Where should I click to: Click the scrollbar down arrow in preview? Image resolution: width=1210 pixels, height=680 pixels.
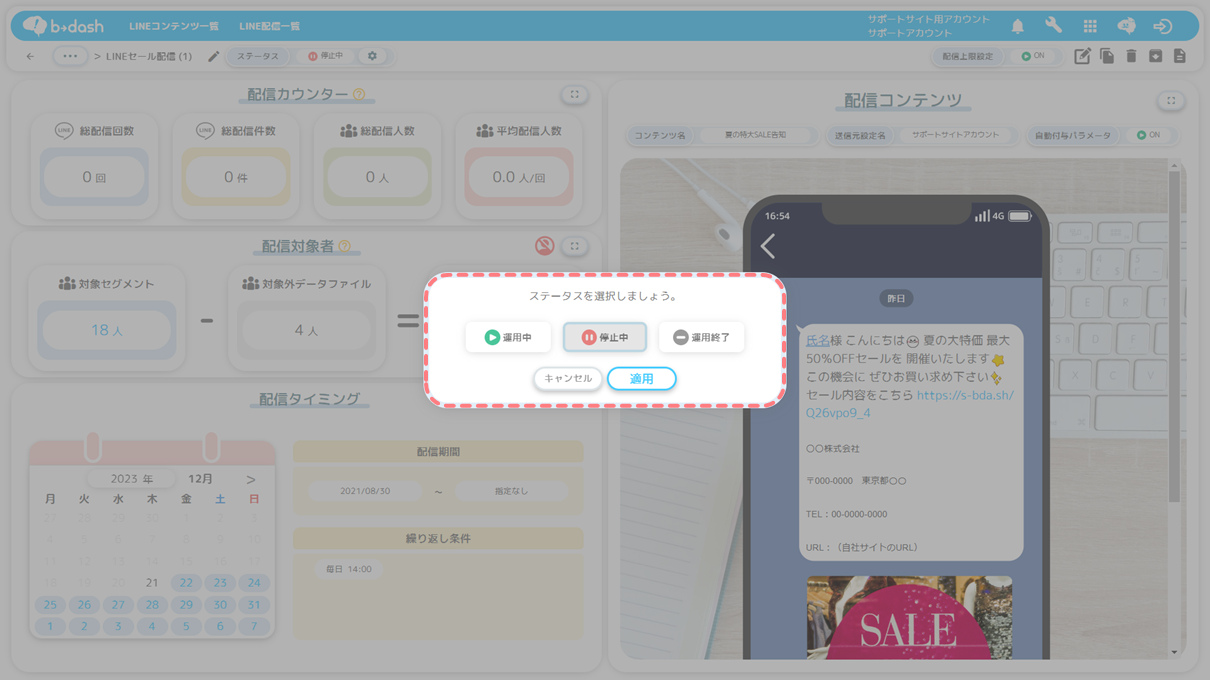pyautogui.click(x=1175, y=652)
